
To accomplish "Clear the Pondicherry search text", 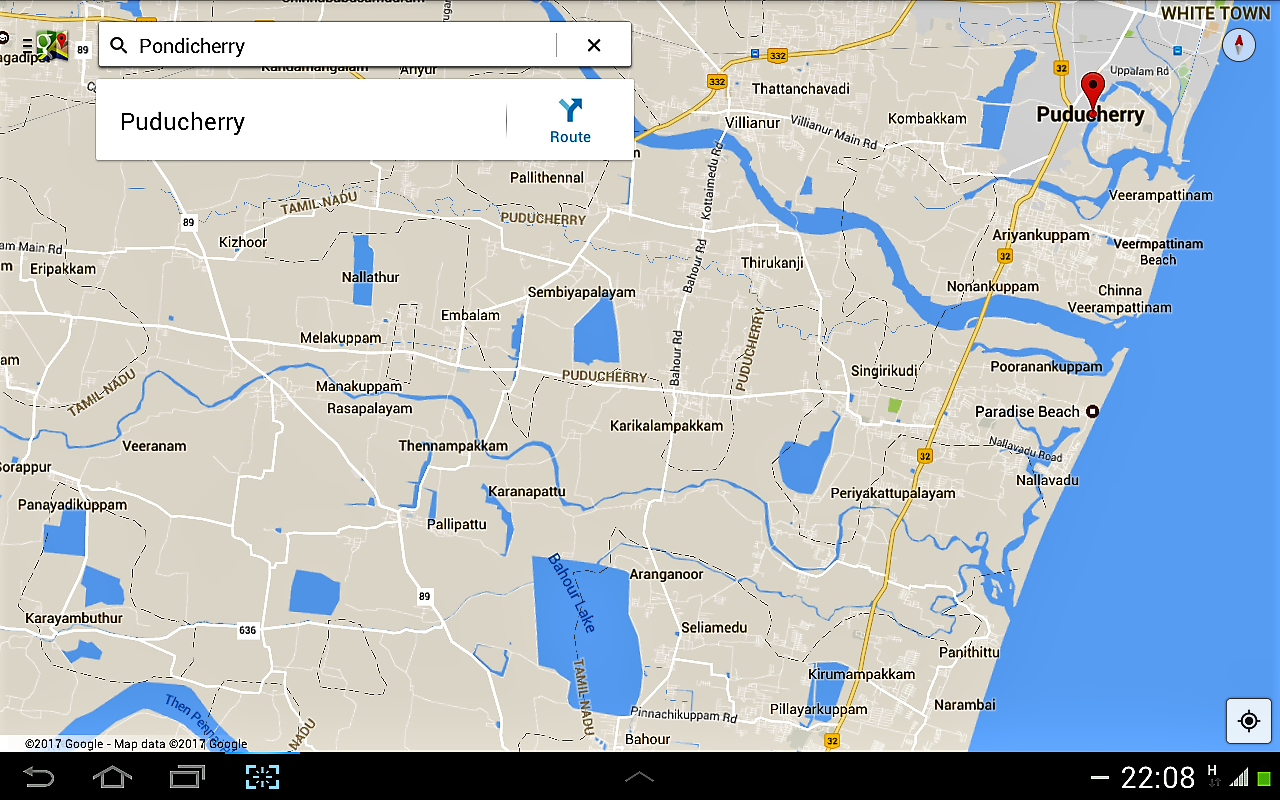I will 594,45.
